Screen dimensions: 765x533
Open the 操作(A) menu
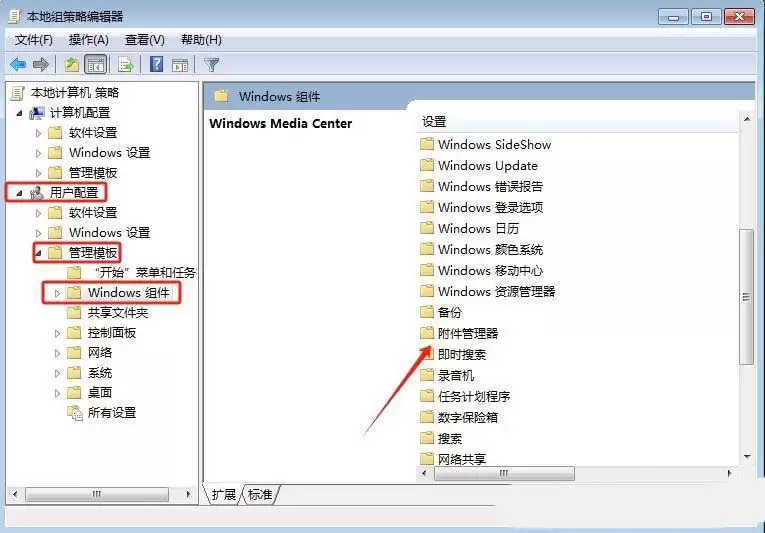coord(88,40)
